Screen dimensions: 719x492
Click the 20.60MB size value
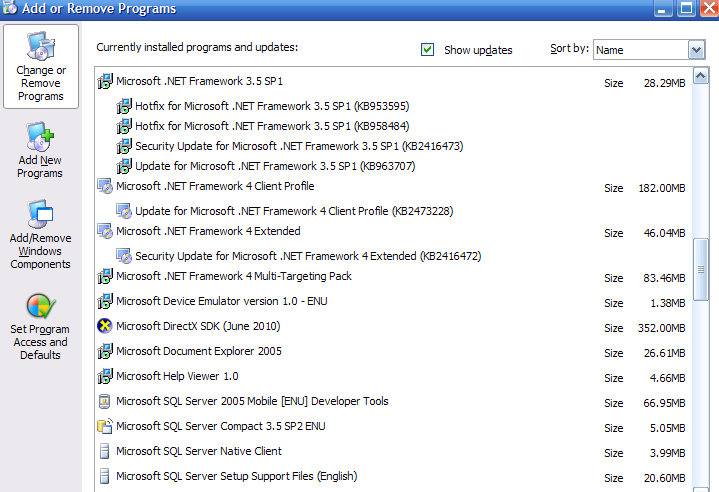click(x=664, y=478)
